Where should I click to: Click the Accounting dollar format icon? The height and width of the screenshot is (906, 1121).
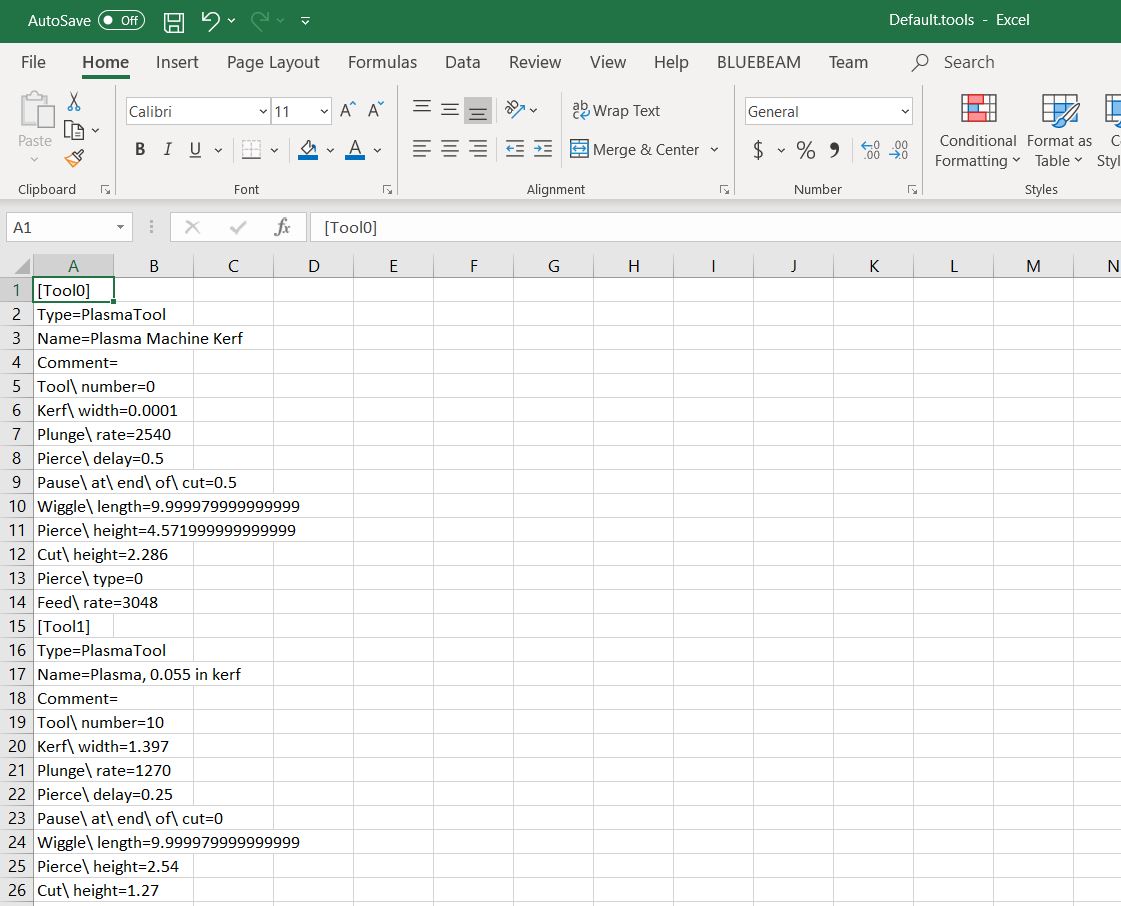coord(758,149)
